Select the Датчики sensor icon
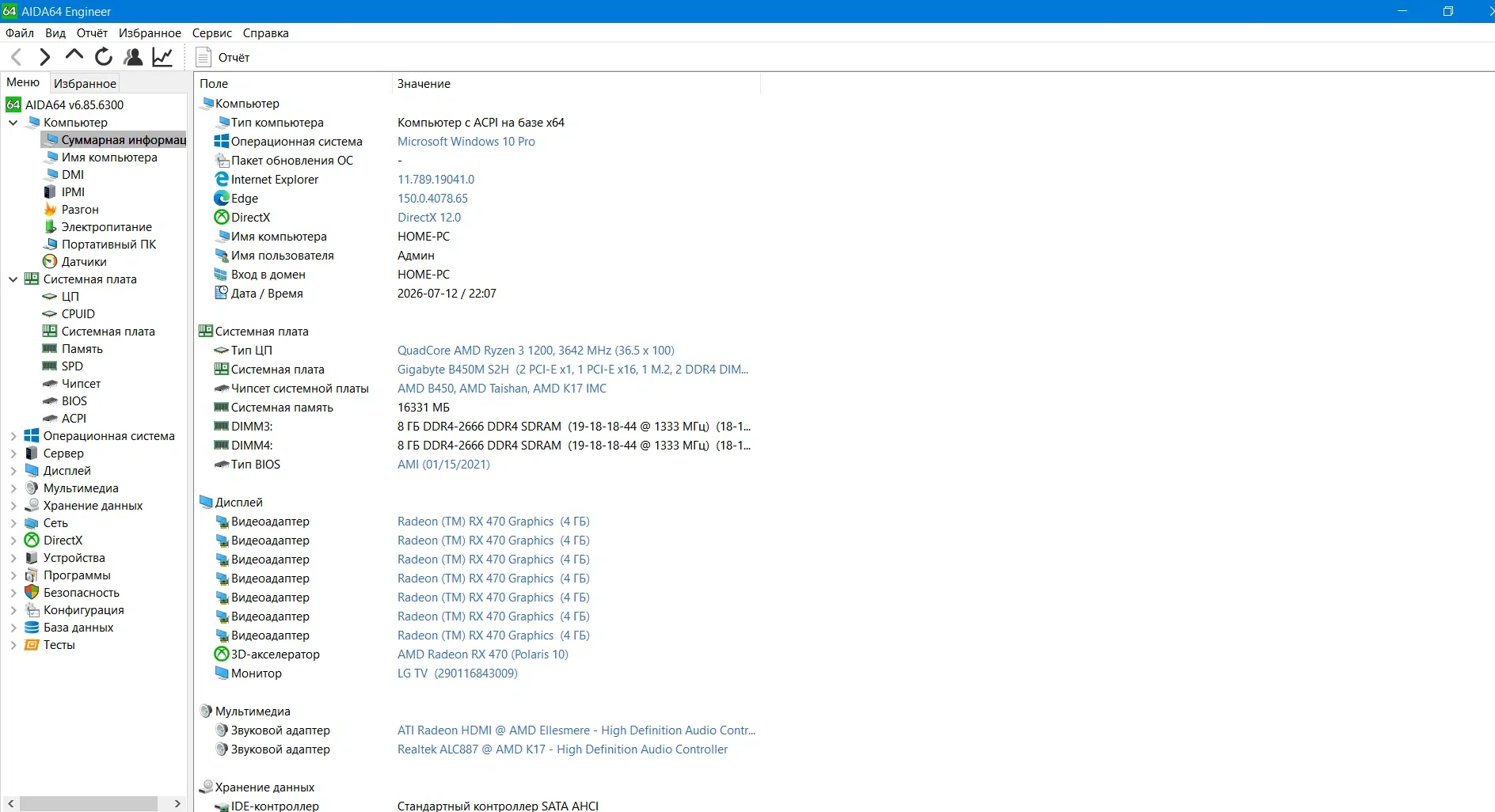This screenshot has height=812, width=1495. 50,262
